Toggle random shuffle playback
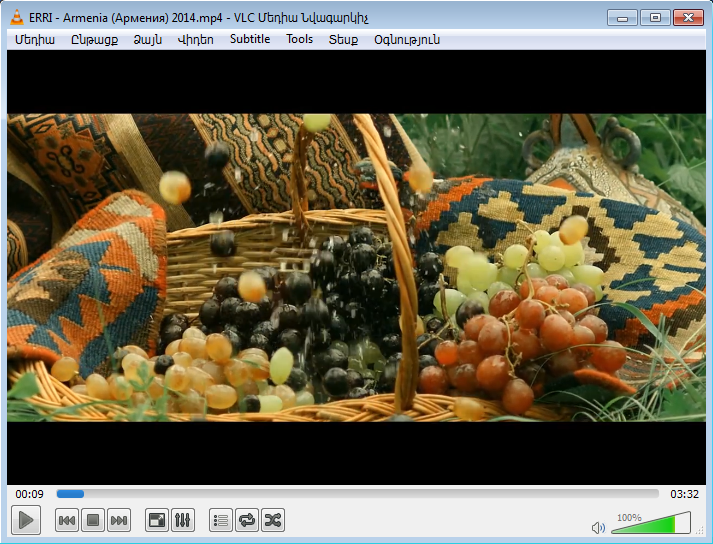This screenshot has height=544, width=713. point(273,520)
